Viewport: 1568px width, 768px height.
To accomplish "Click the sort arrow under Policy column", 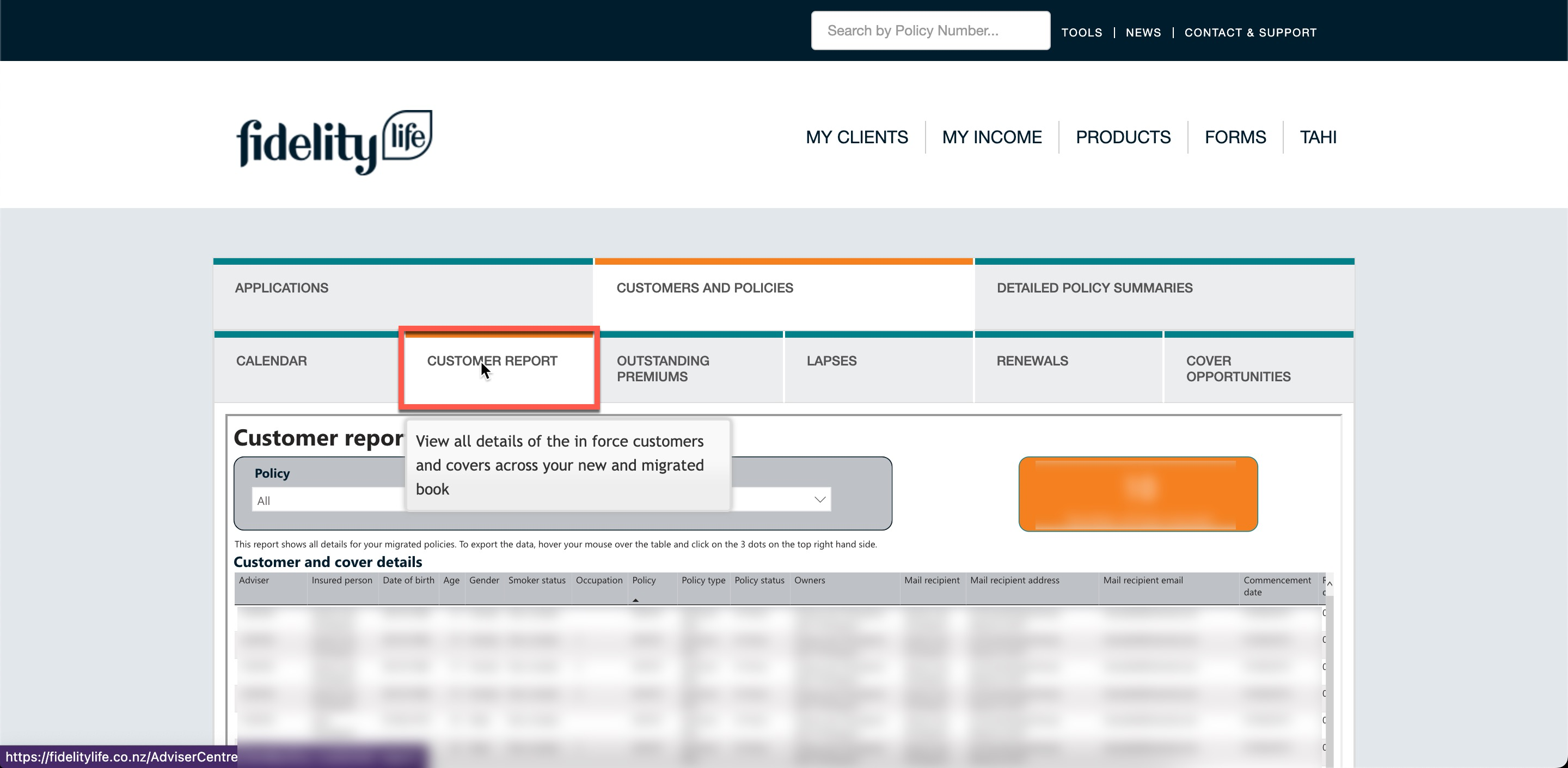I will coord(635,600).
